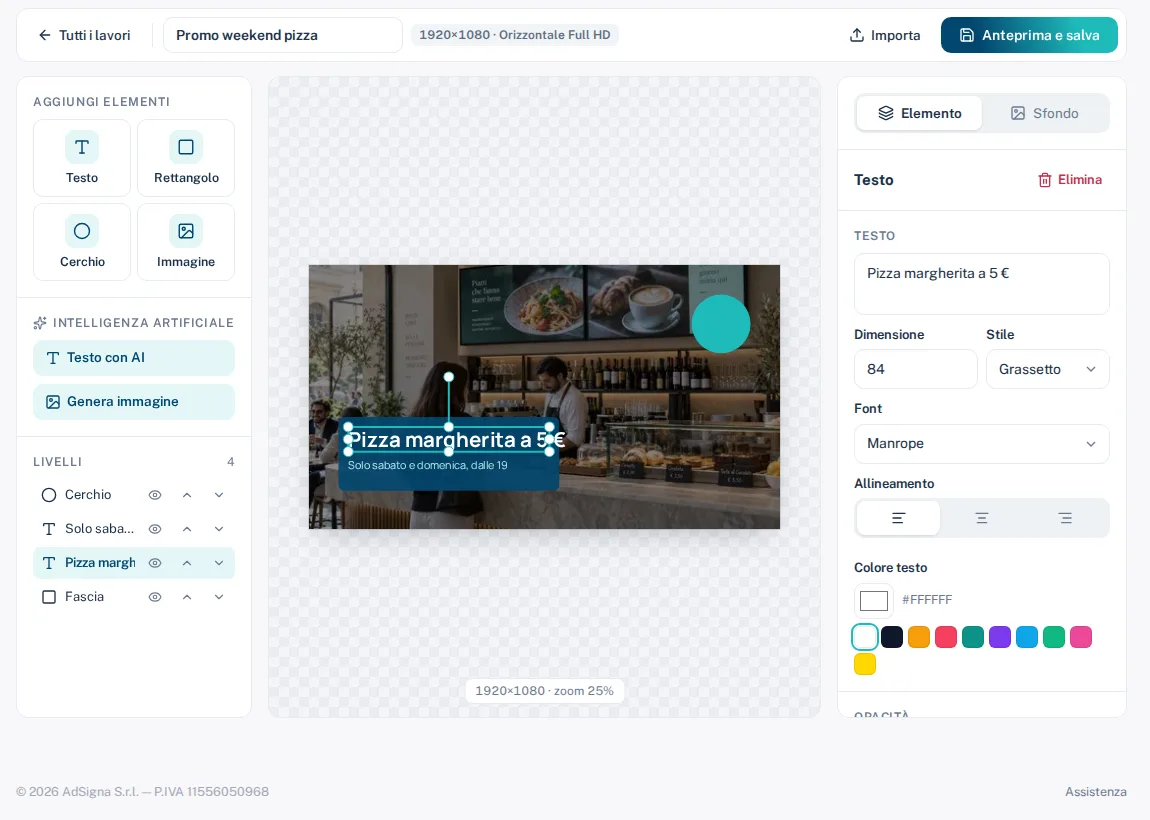Move Cerchio layer up

tap(187, 495)
